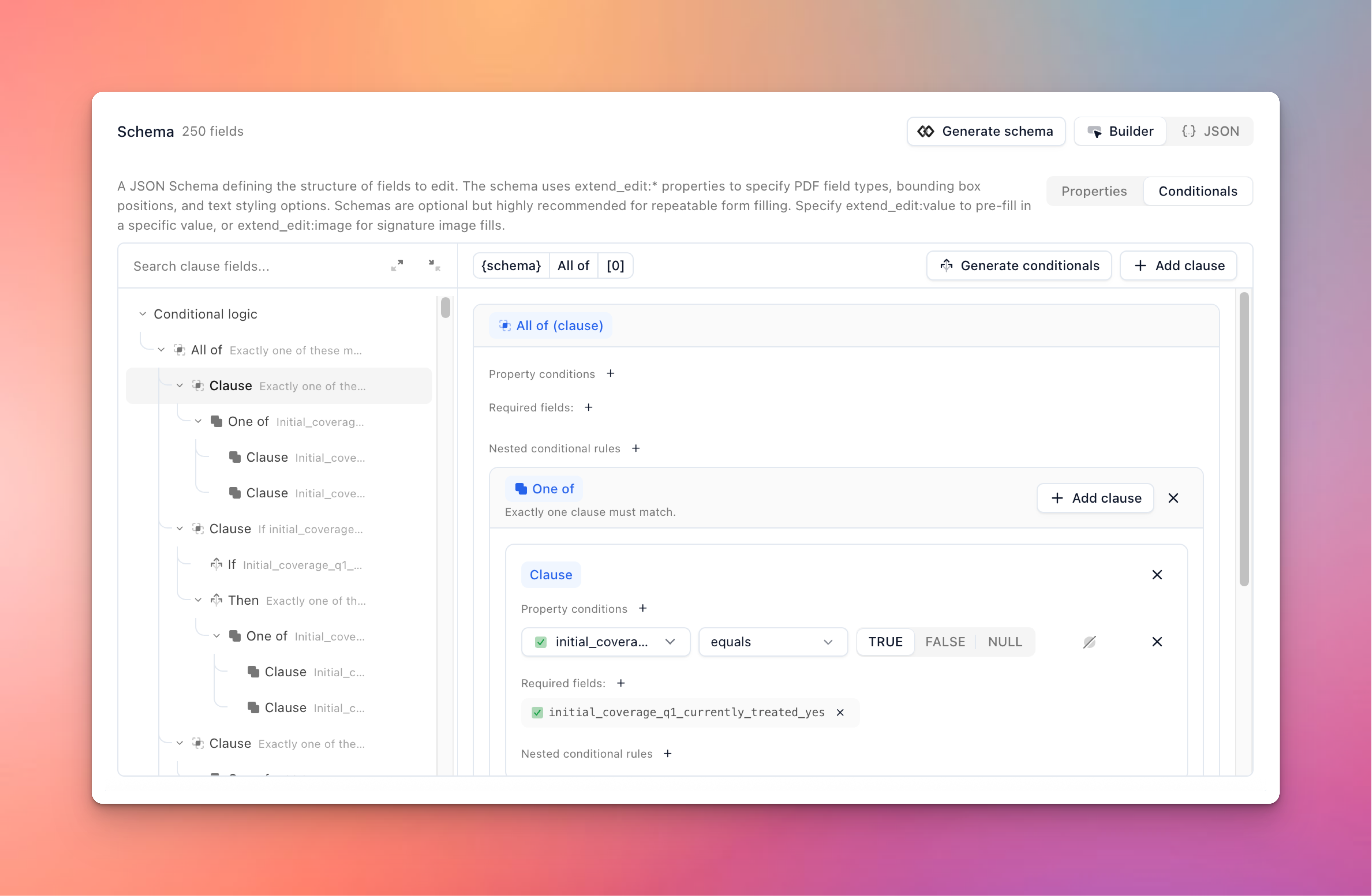Image resolution: width=1372 pixels, height=896 pixels.
Task: Click the Generate schema button
Action: pyautogui.click(x=986, y=131)
